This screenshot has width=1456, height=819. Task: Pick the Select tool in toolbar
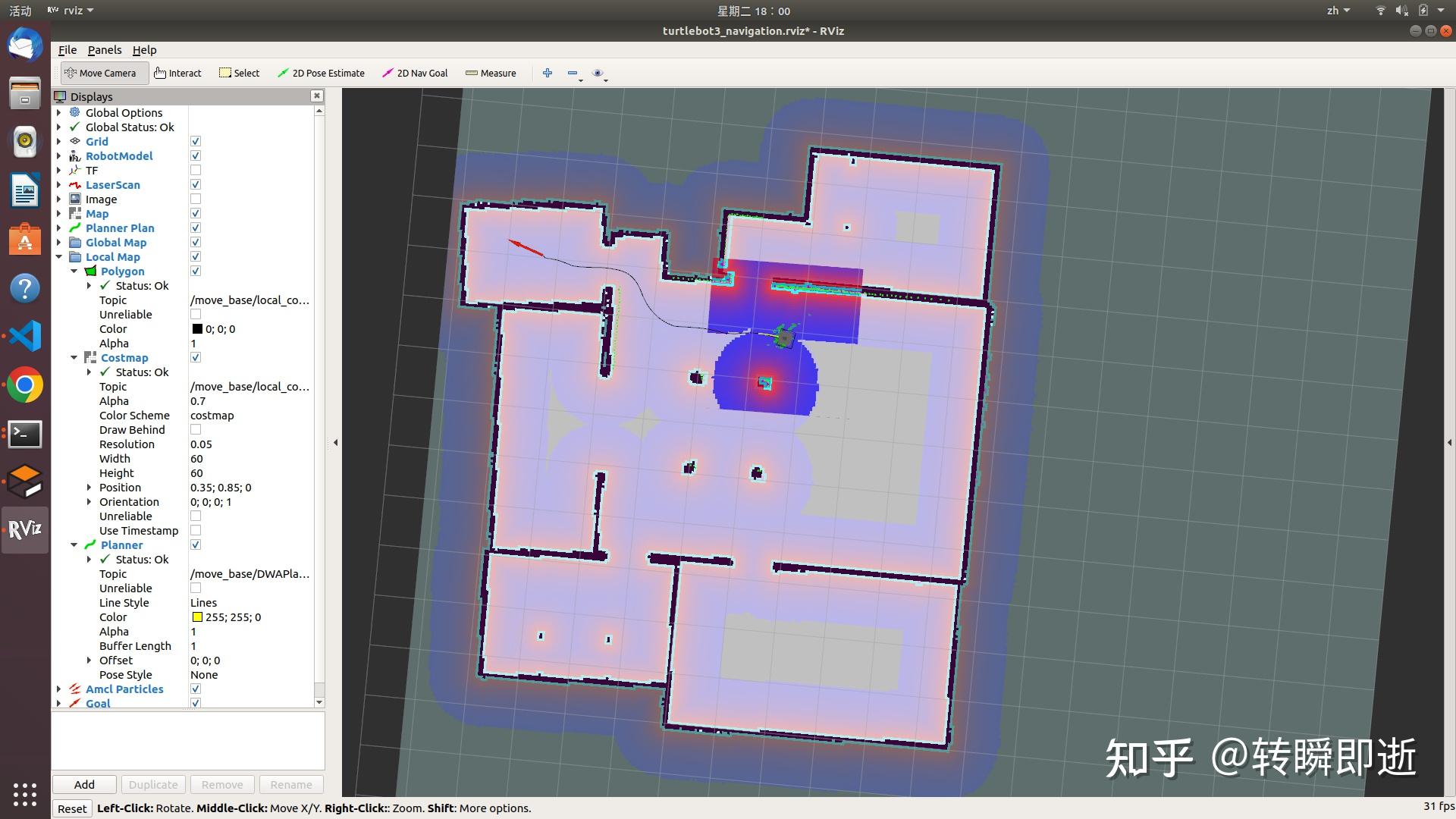239,73
